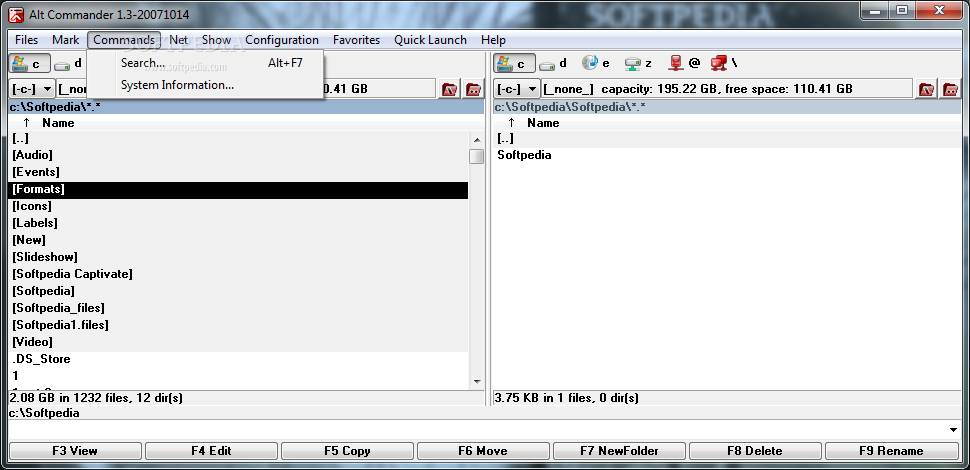Select the [Video] folder
This screenshot has width=970, height=470.
[x=238, y=342]
